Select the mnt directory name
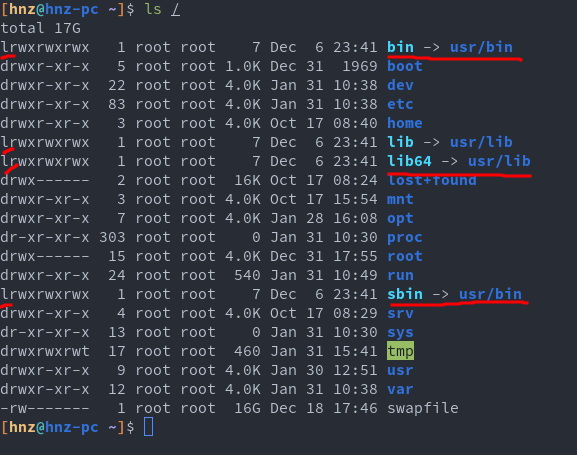The image size is (577, 455). (x=400, y=199)
